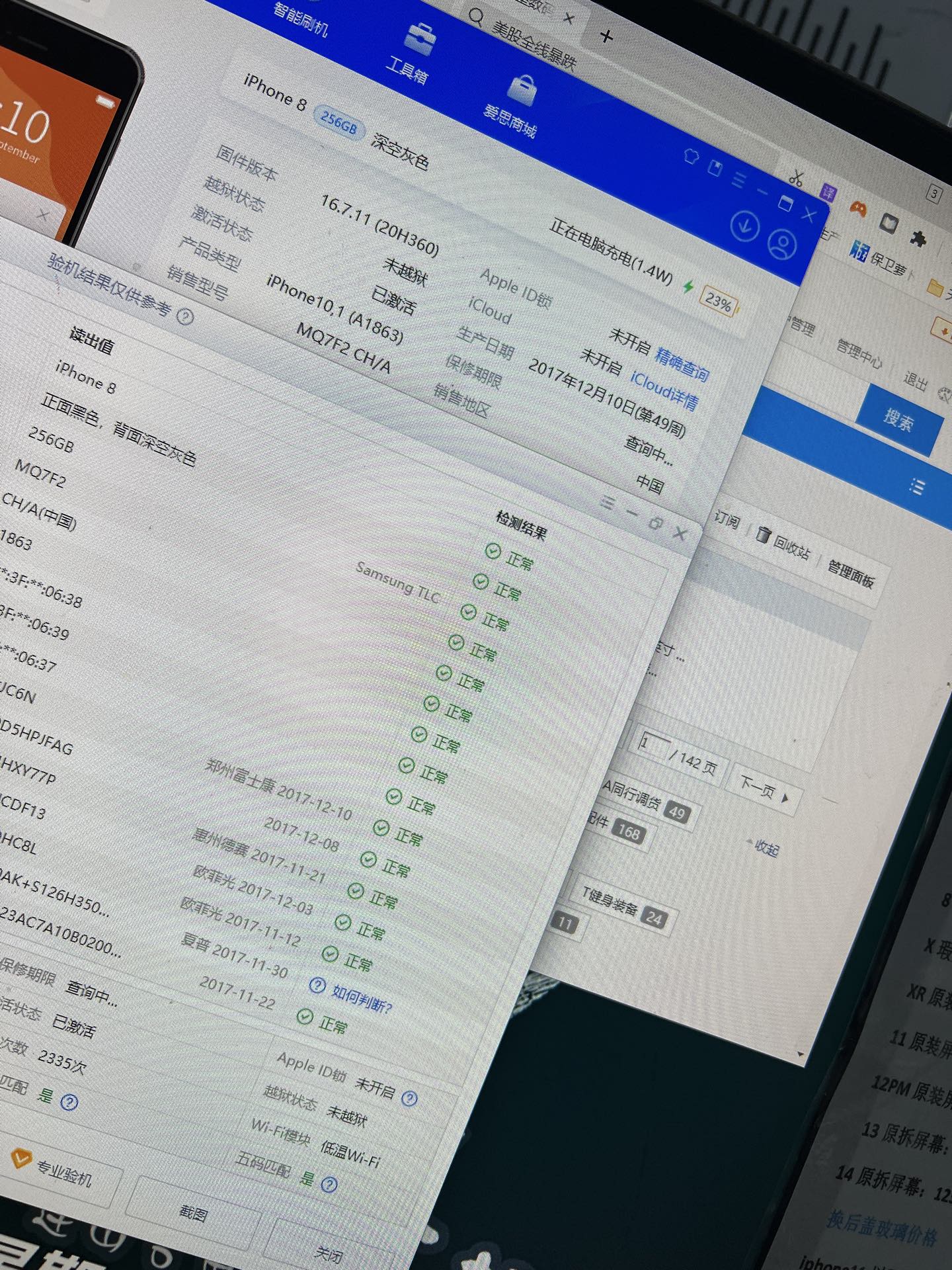
Task: Click 退出 logout link on webpage
Action: click(x=916, y=380)
